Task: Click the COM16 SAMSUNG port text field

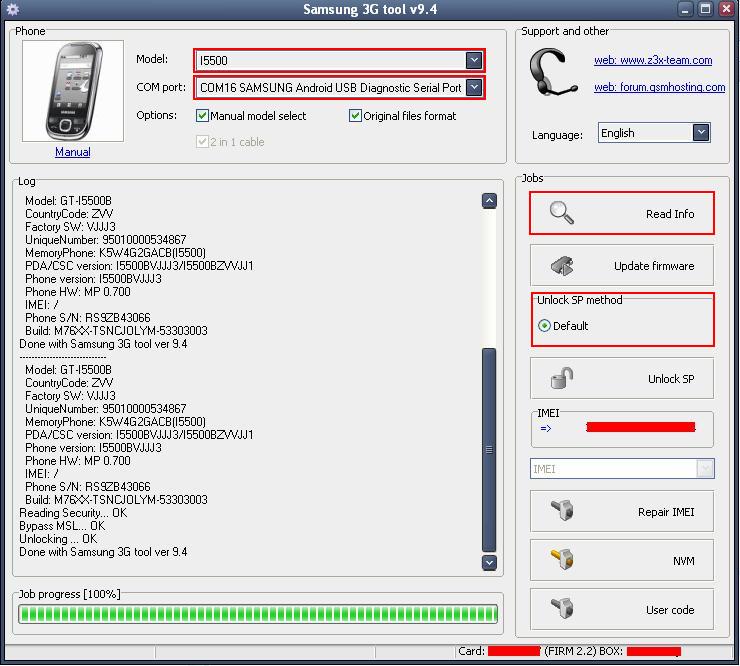Action: coord(331,87)
